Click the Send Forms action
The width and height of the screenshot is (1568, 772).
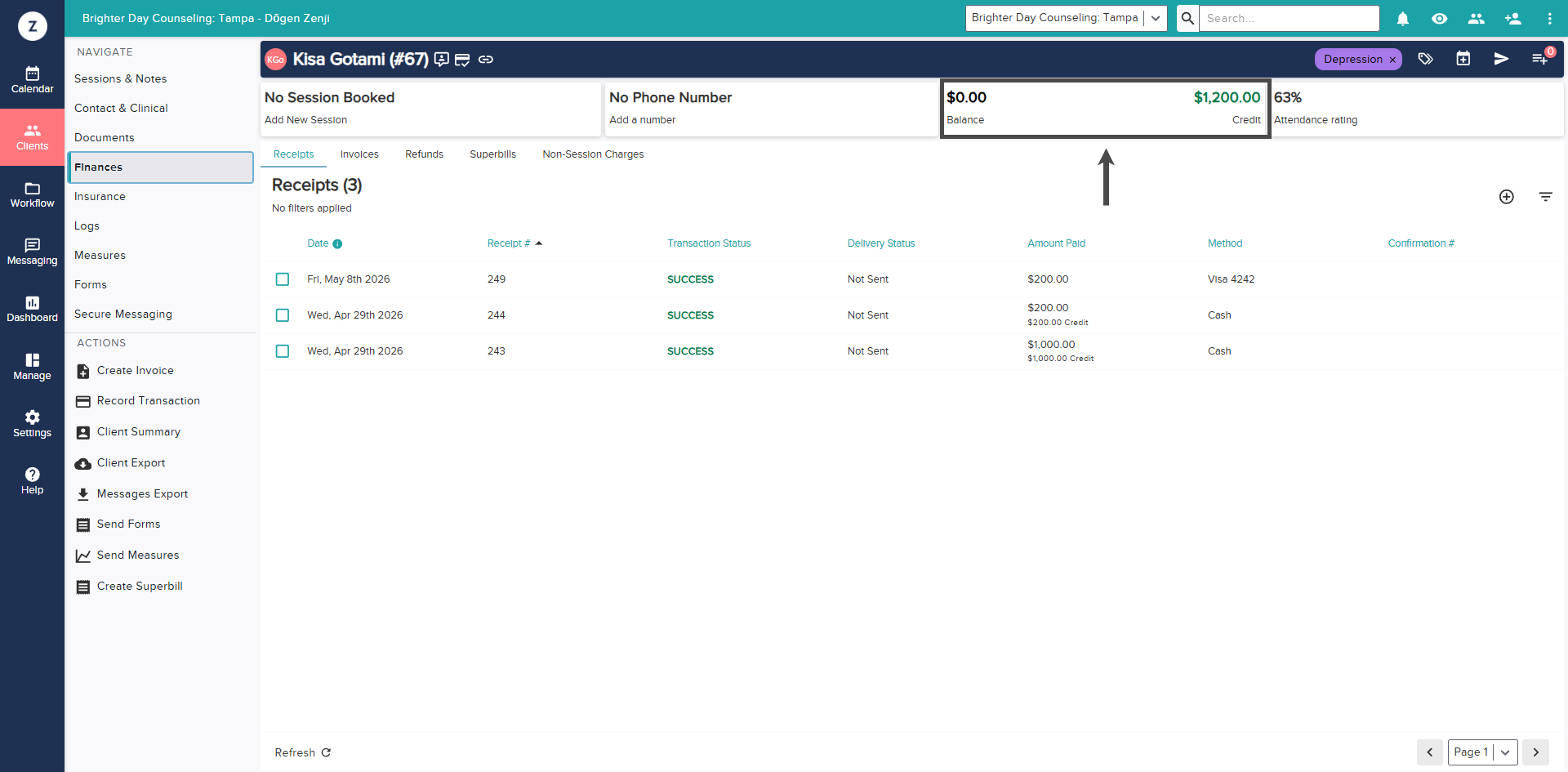click(118, 524)
